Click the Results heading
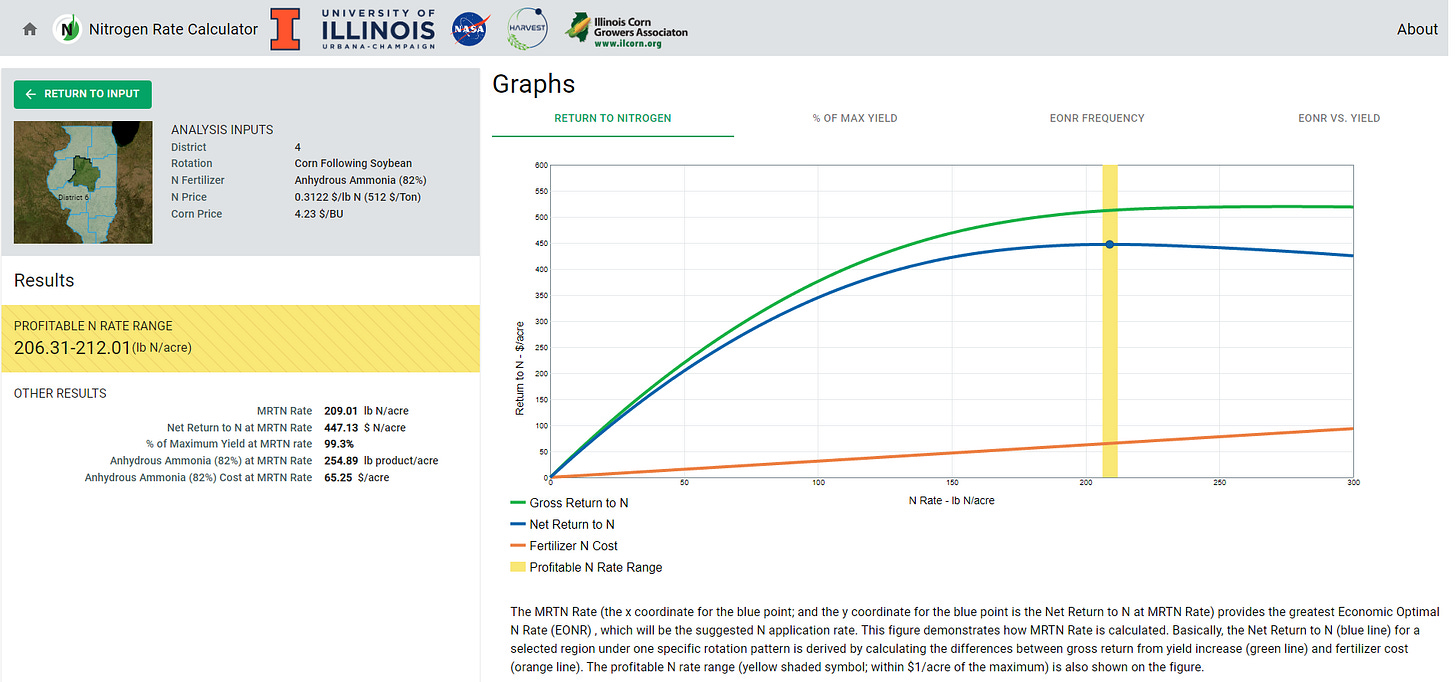1456x682 pixels. click(44, 280)
